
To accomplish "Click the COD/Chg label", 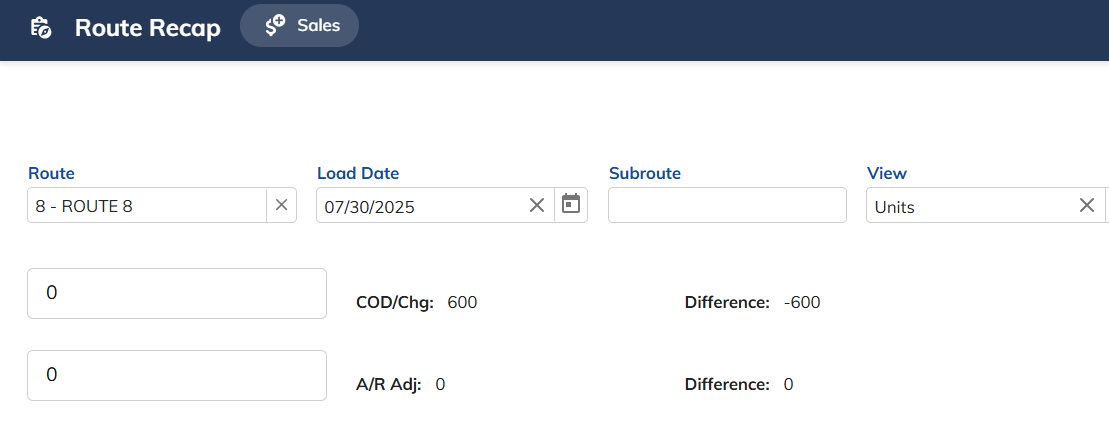I will pos(395,303).
